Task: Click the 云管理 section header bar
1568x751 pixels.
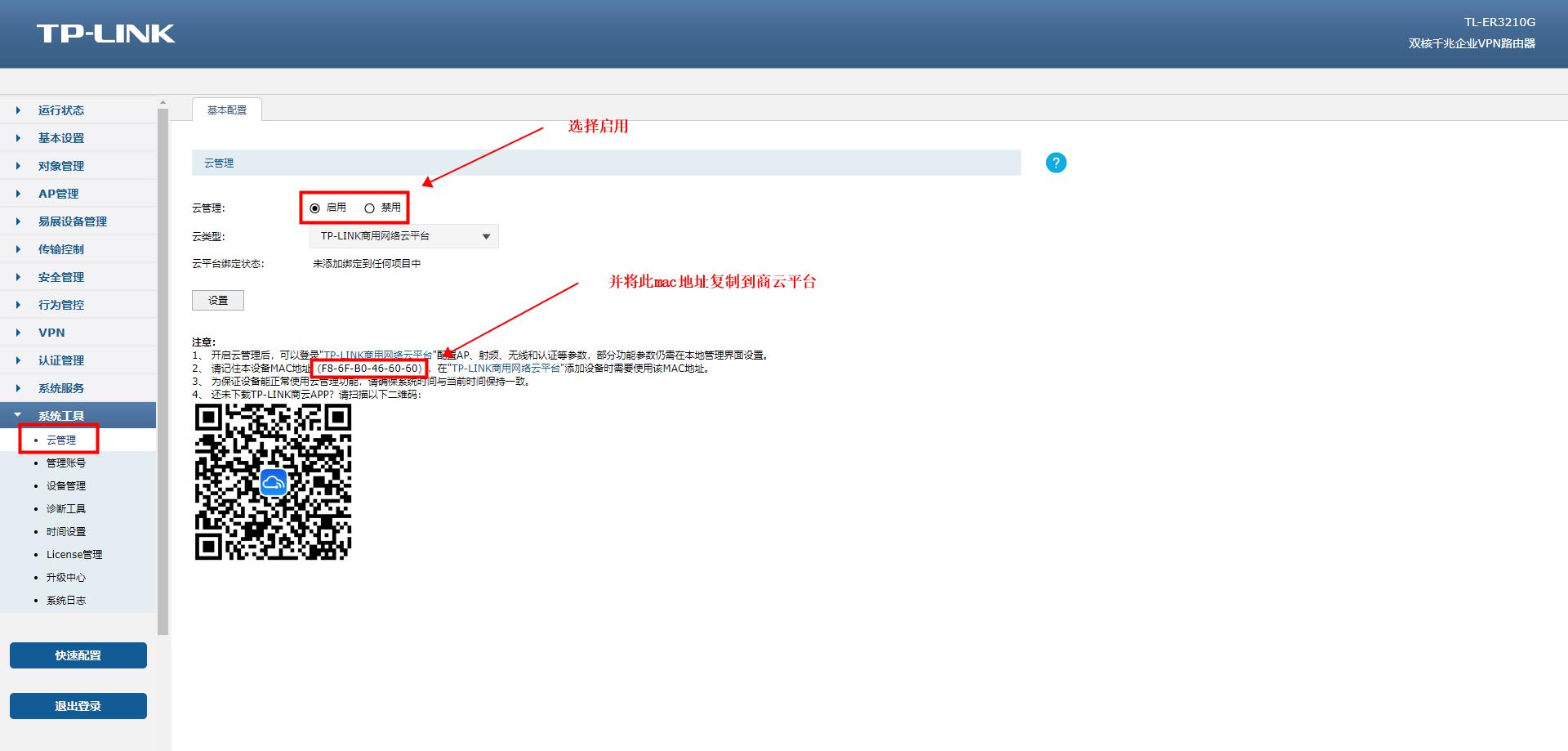Action: point(606,163)
